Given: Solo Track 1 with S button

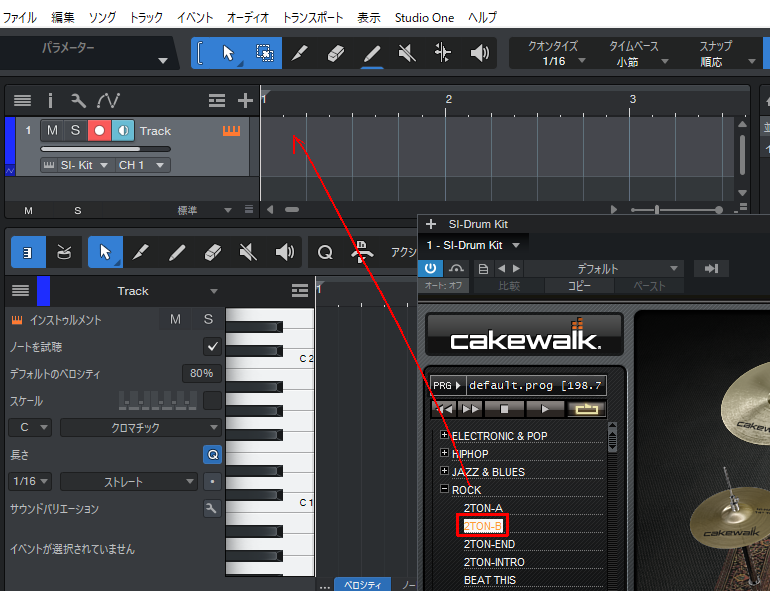Looking at the screenshot, I should point(75,131).
